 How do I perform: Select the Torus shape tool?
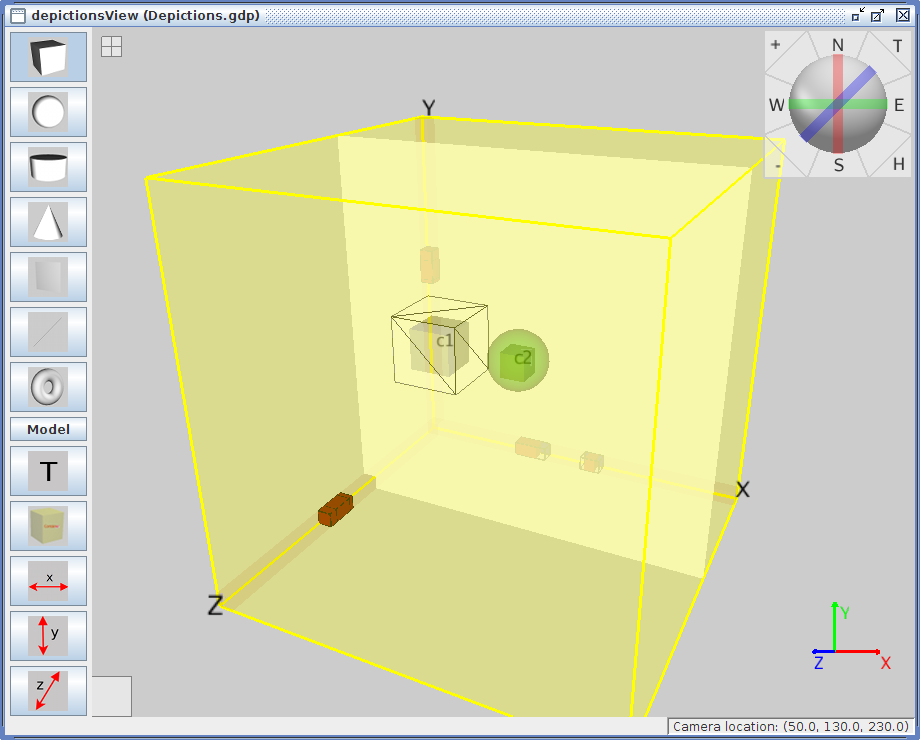48,387
